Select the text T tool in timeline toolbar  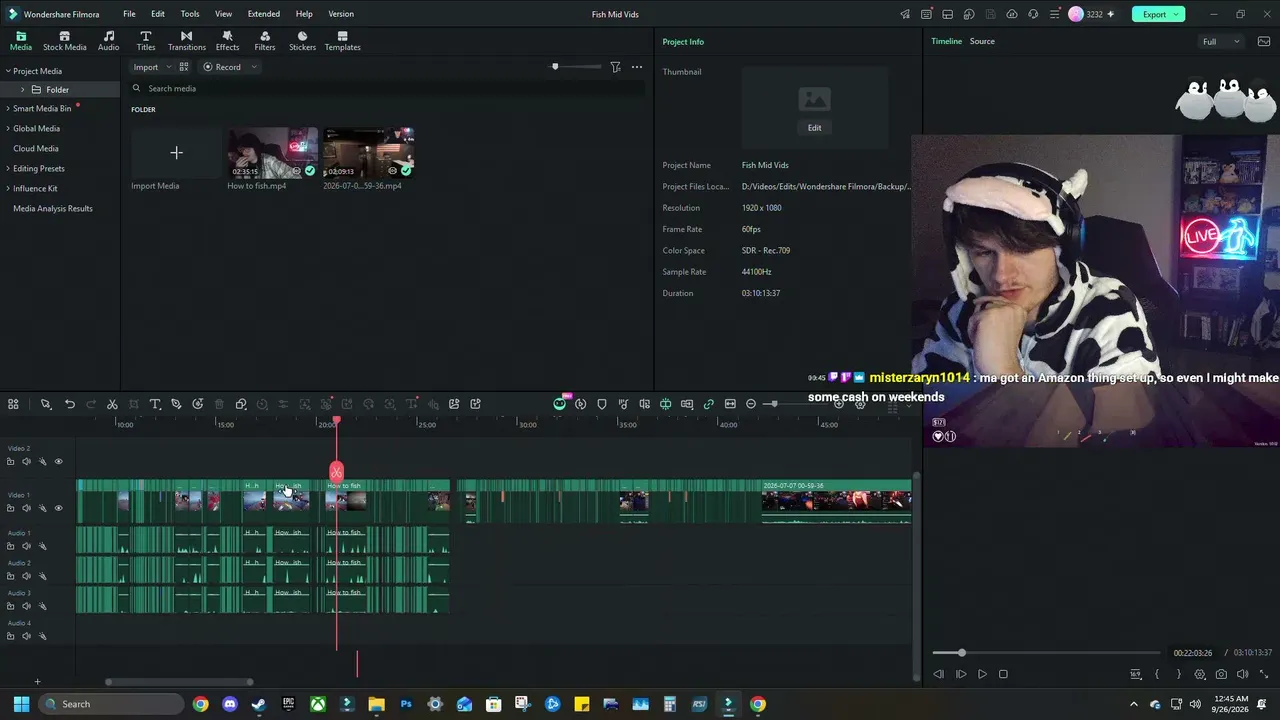click(x=155, y=404)
